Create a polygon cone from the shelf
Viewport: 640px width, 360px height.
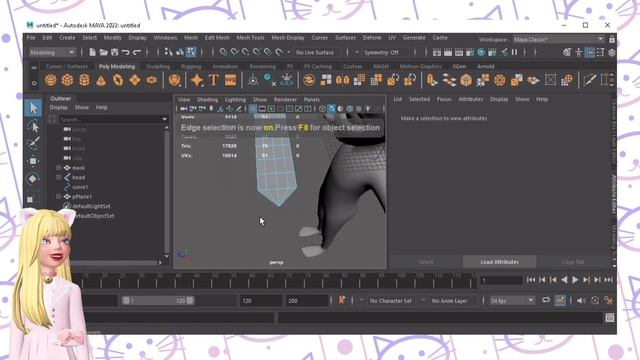click(x=101, y=80)
